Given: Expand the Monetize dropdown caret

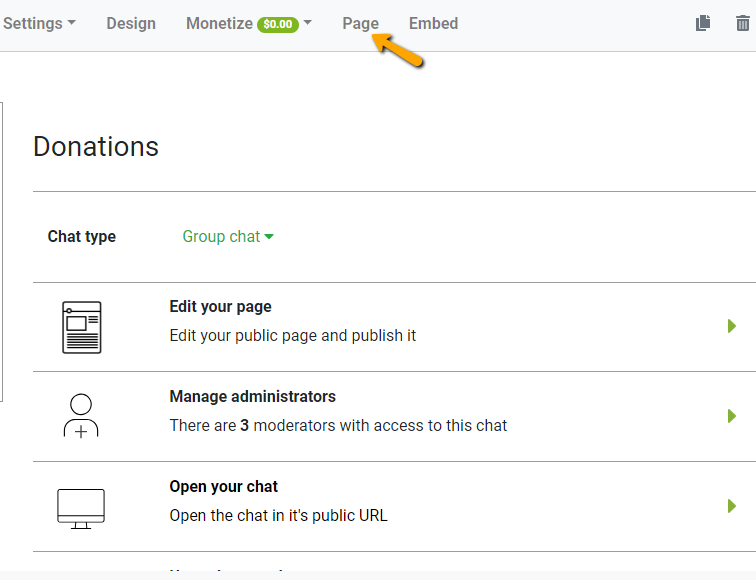Looking at the screenshot, I should [308, 23].
